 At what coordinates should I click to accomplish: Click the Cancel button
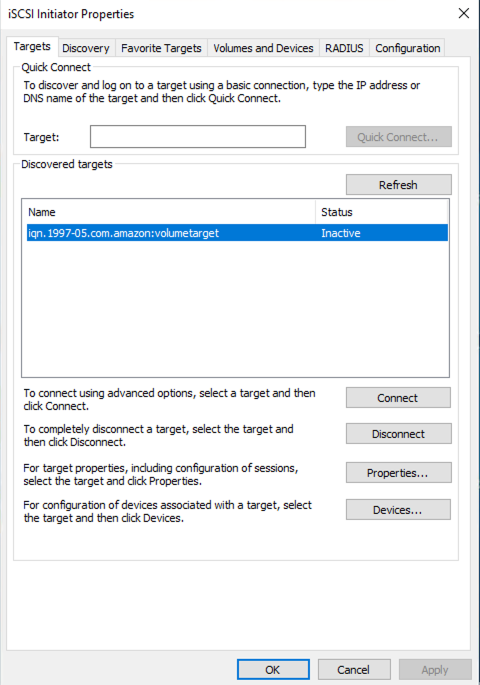click(354, 670)
